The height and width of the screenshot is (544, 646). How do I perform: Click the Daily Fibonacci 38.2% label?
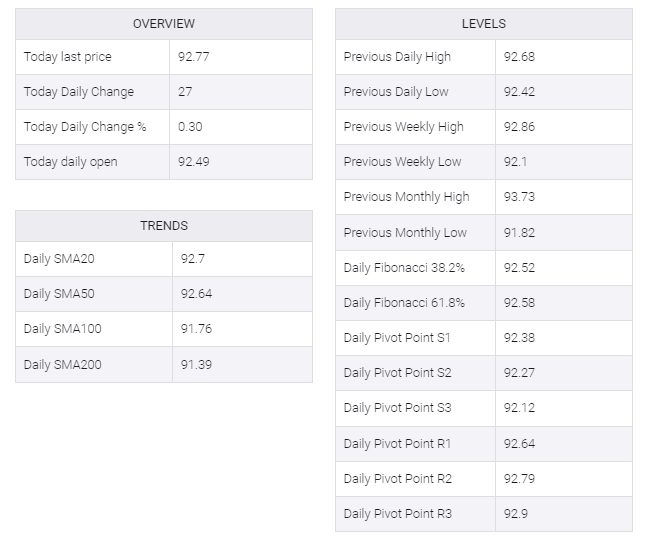404,268
